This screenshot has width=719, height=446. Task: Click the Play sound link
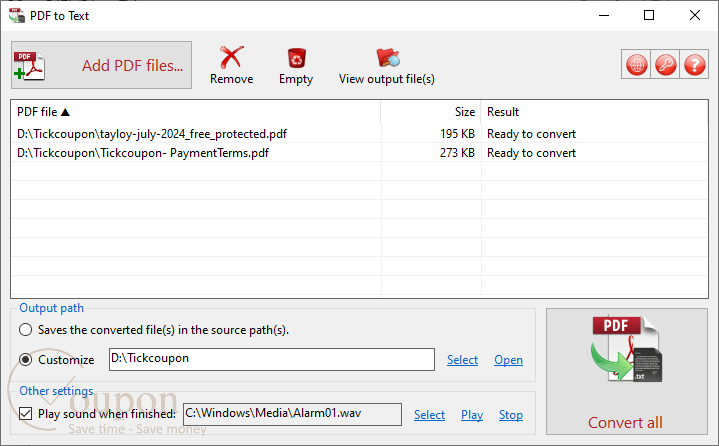[x=472, y=415]
